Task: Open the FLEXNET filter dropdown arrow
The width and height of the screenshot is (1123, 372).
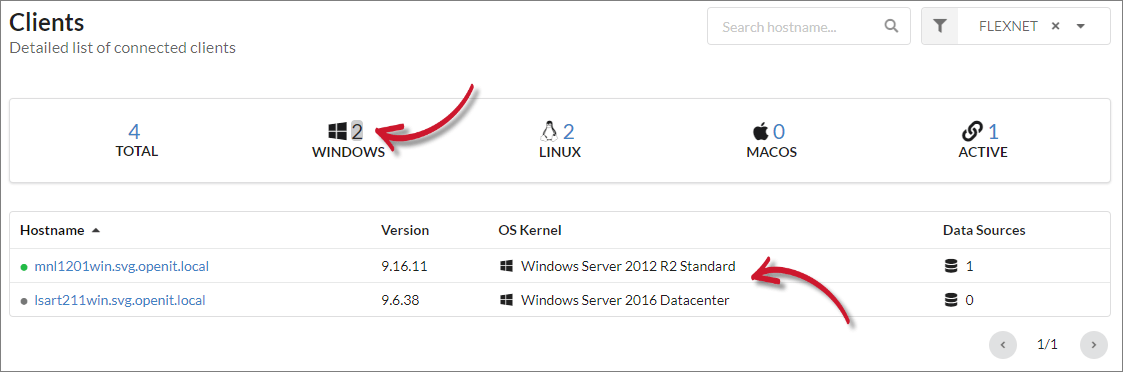Action: (x=1081, y=27)
